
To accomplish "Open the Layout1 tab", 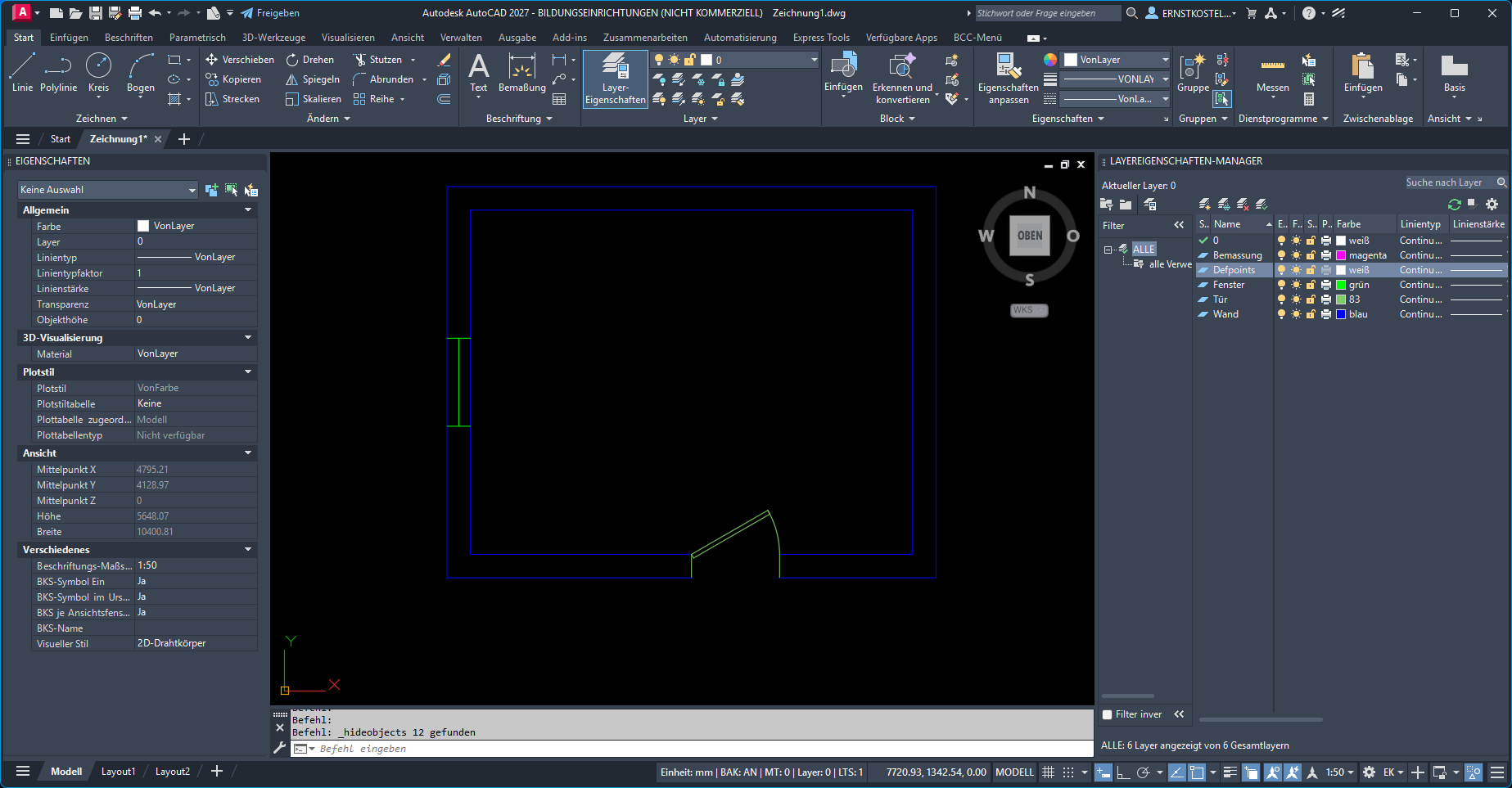I will (119, 771).
